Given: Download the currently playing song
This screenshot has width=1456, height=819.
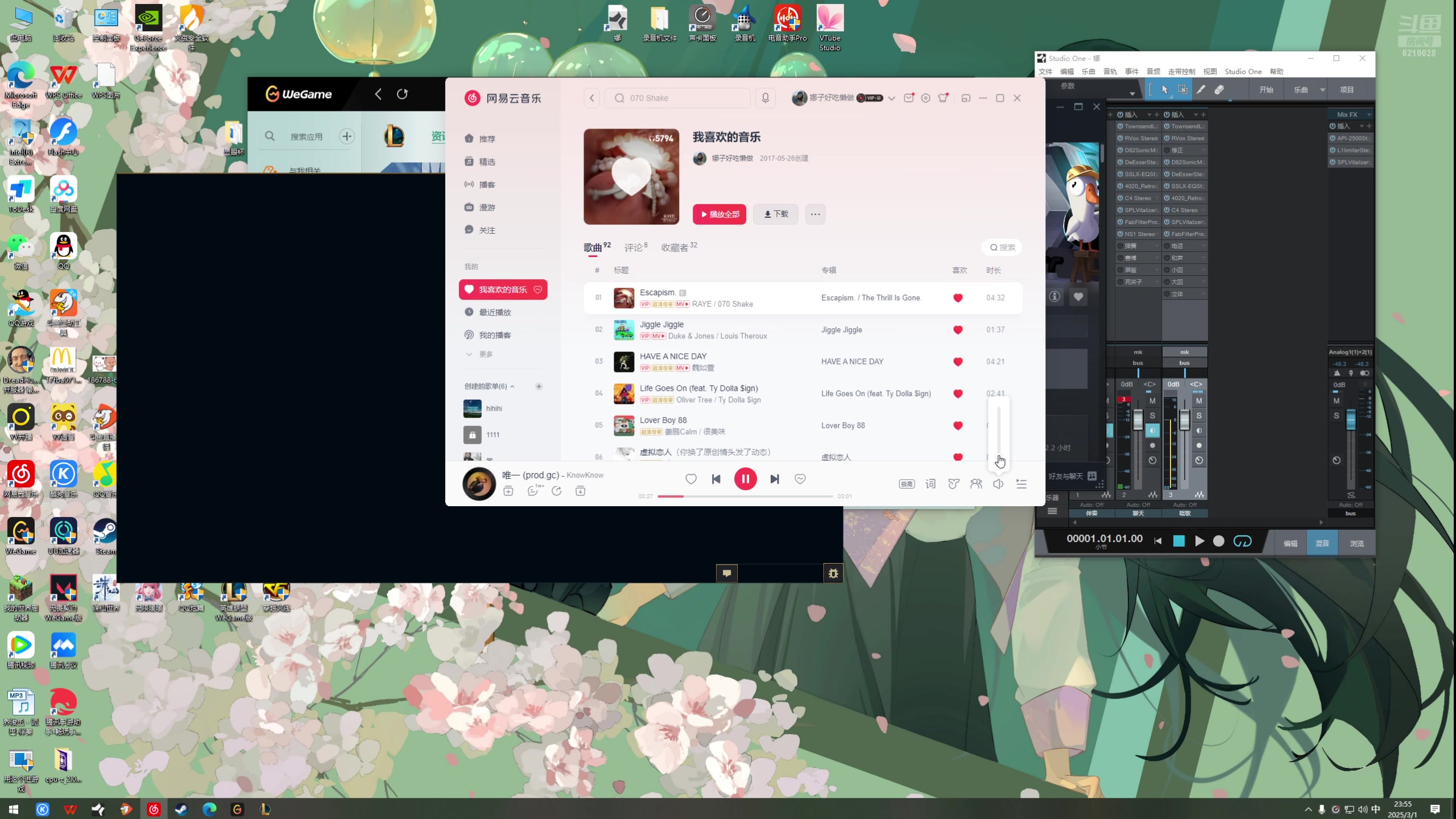Looking at the screenshot, I should pyautogui.click(x=580, y=491).
